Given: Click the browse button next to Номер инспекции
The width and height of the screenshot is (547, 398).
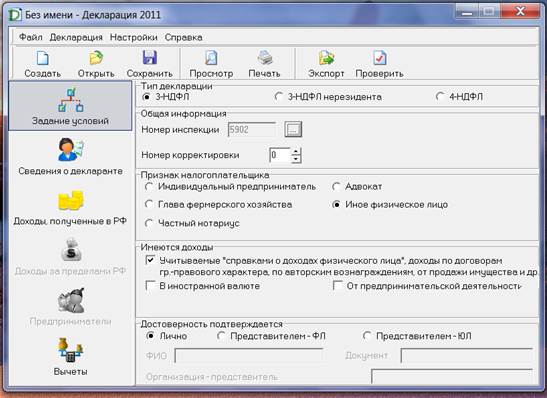Looking at the screenshot, I should [293, 130].
